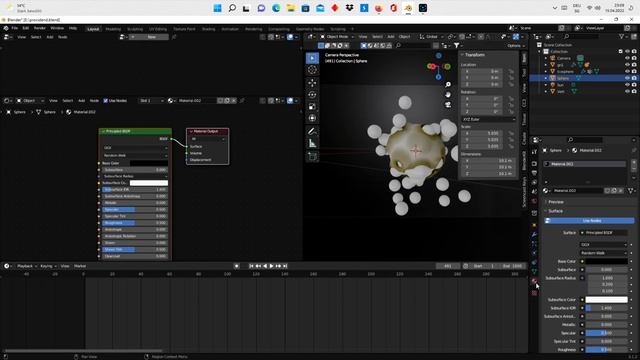The width and height of the screenshot is (640, 360).
Task: Open File Explorer from the taskbar
Action: (291, 8)
